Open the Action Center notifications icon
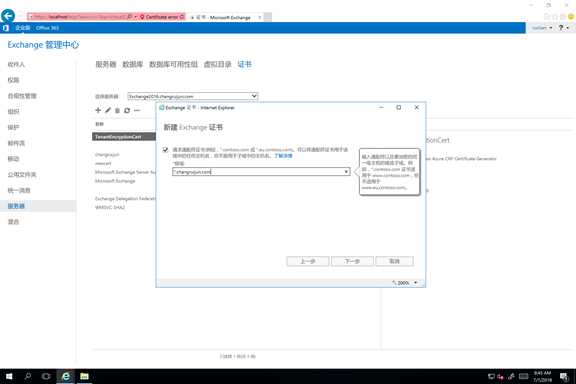Viewport: 576px width, 384px height. (x=564, y=376)
